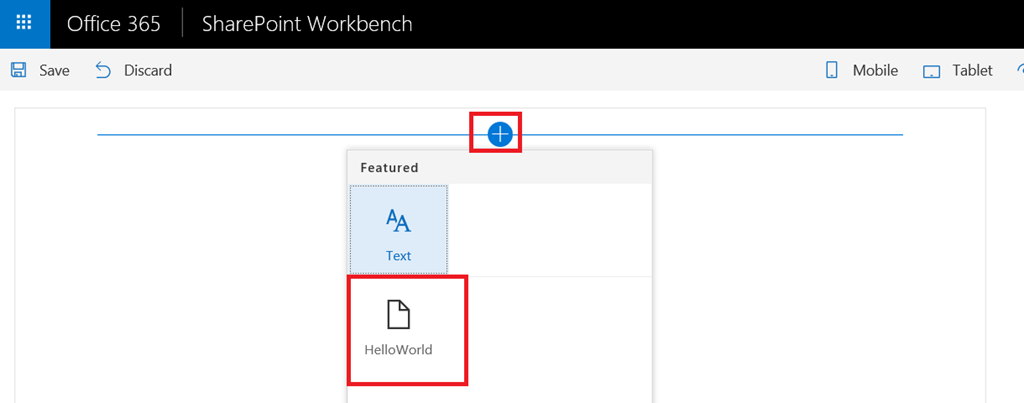Screen dimensions: 1024x403
Task: Select the Tablet preview icon
Action: coord(931,71)
